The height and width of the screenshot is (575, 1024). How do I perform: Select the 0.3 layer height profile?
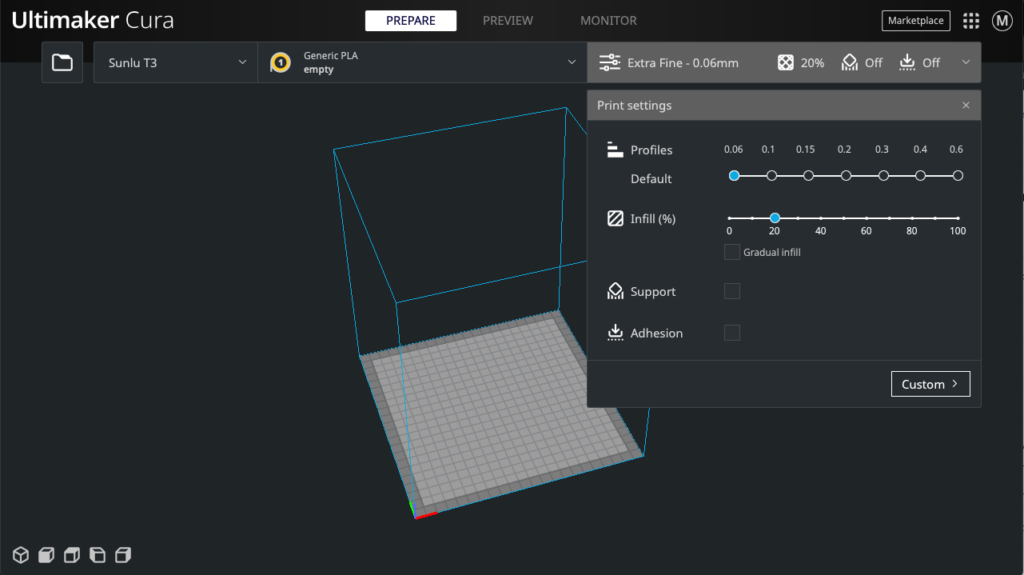click(x=883, y=176)
